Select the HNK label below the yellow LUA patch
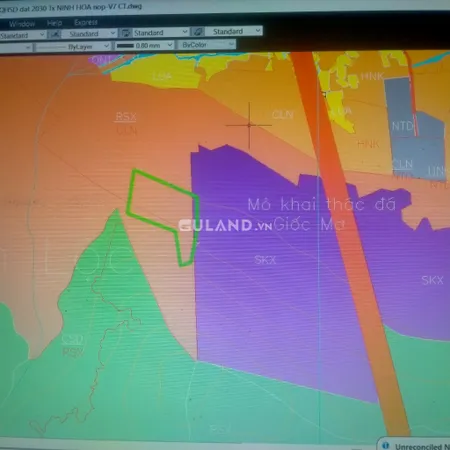 (x=368, y=144)
